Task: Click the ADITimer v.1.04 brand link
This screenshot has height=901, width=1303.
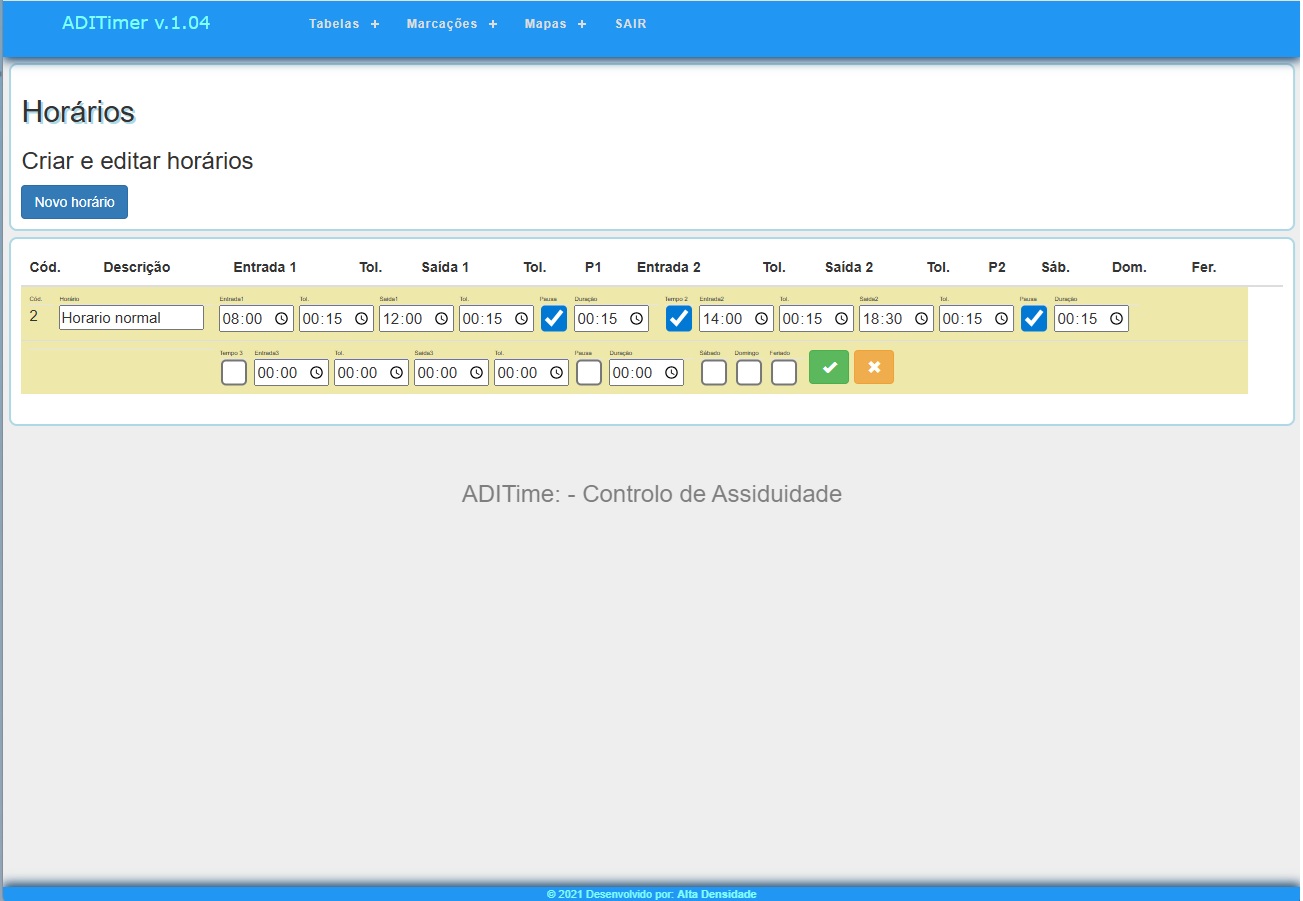Action: [x=136, y=23]
